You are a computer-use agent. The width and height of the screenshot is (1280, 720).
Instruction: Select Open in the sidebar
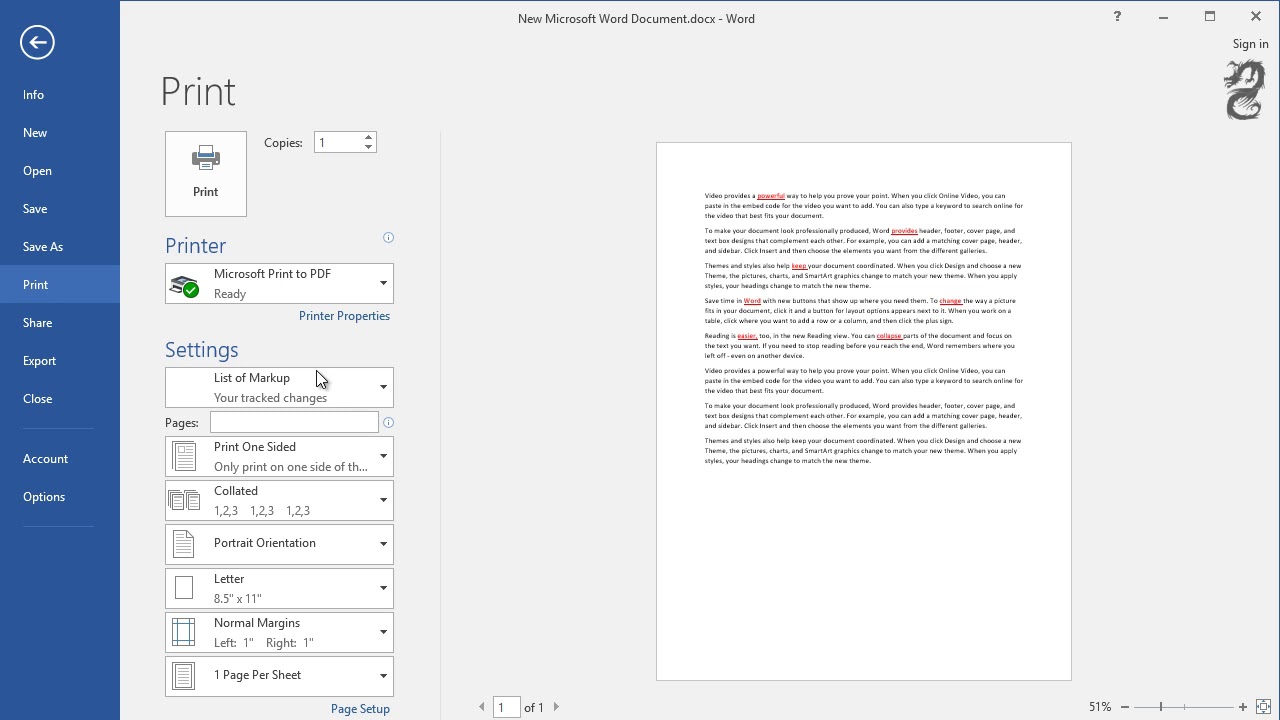[60, 171]
